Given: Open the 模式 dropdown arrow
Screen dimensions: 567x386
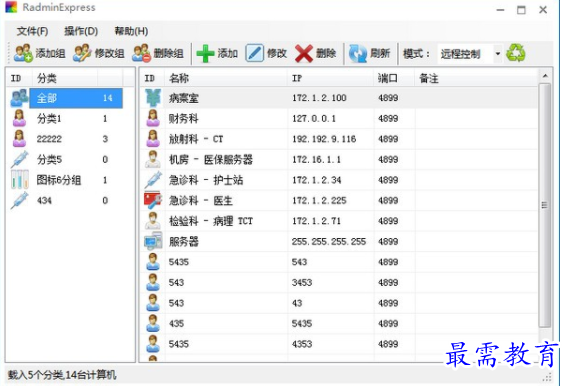Looking at the screenshot, I should (498, 54).
